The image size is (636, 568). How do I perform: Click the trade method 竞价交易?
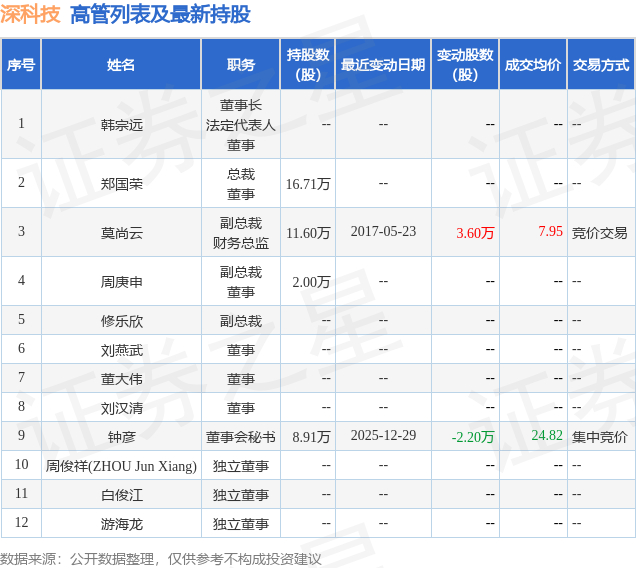pos(599,233)
